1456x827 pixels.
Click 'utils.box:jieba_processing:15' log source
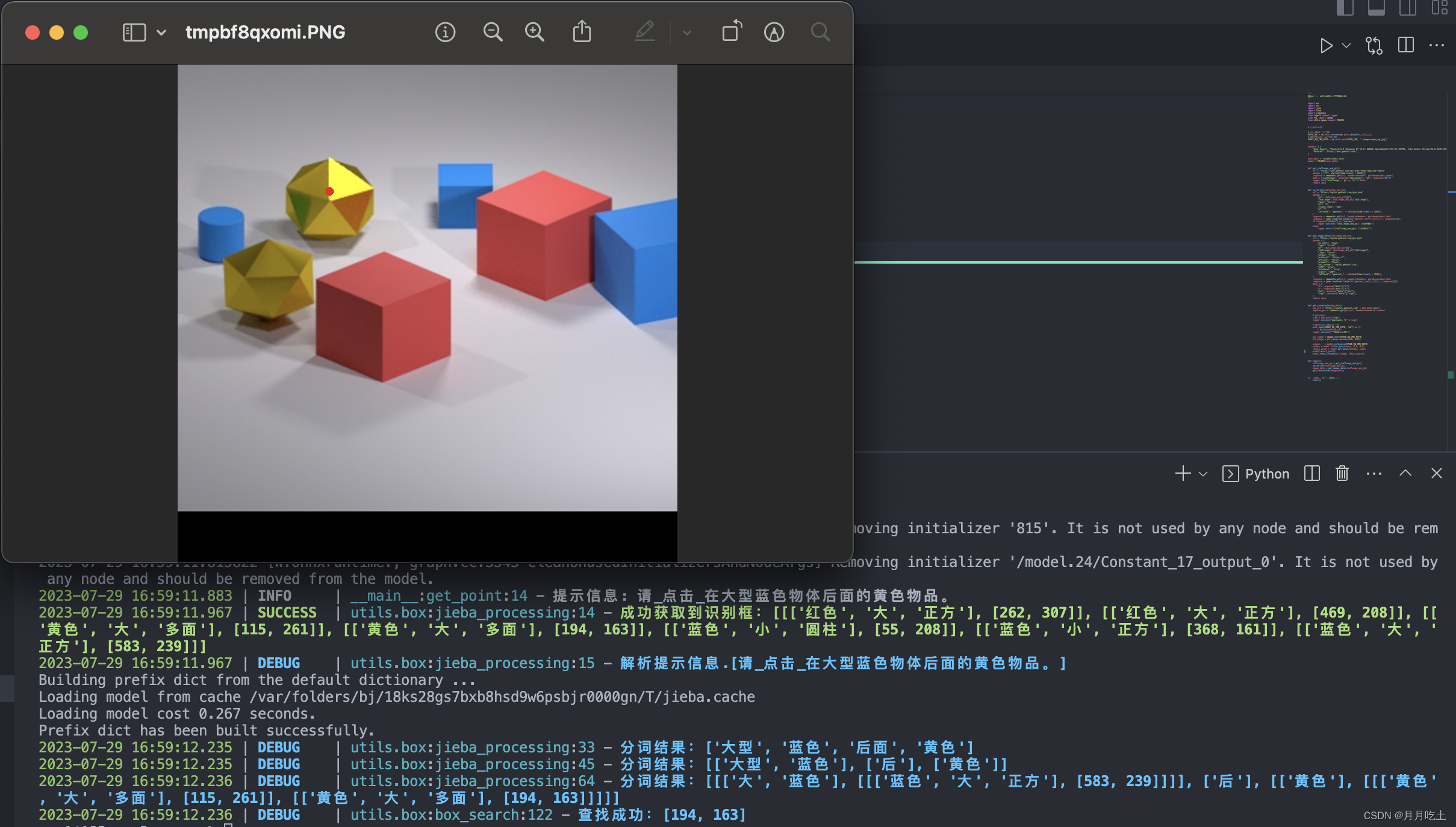(x=473, y=663)
